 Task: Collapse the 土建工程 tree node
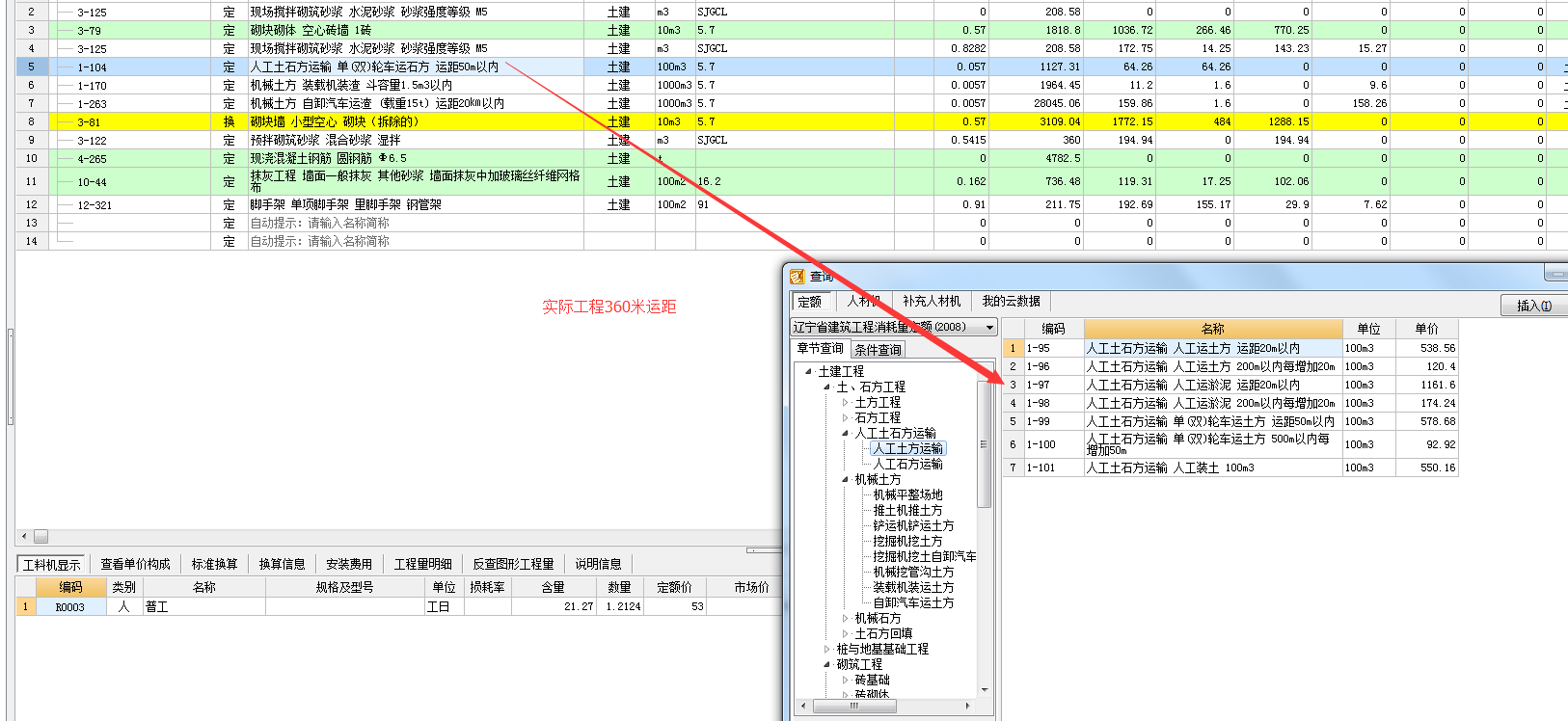[809, 371]
